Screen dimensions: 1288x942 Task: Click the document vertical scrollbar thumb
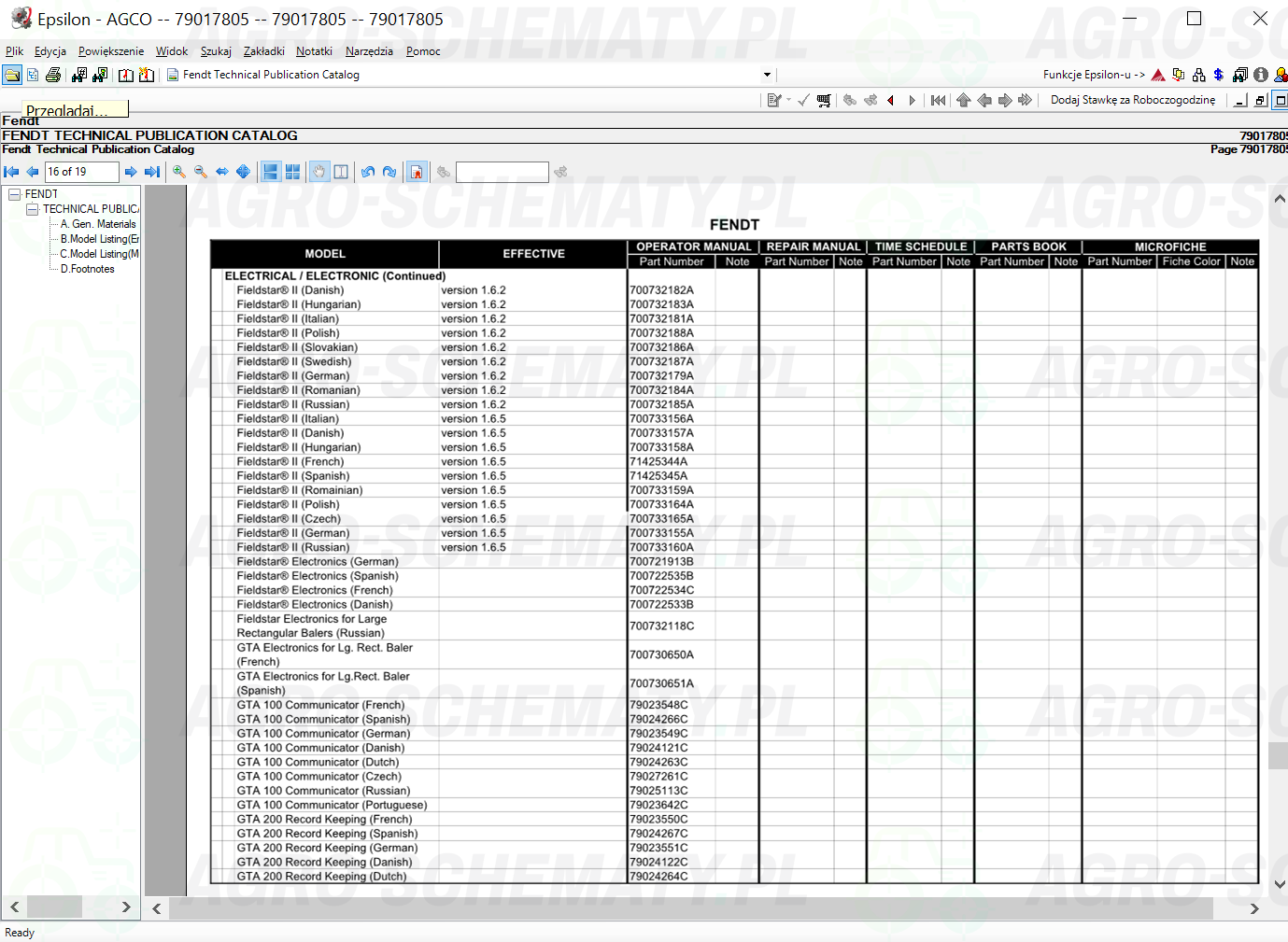[1278, 755]
